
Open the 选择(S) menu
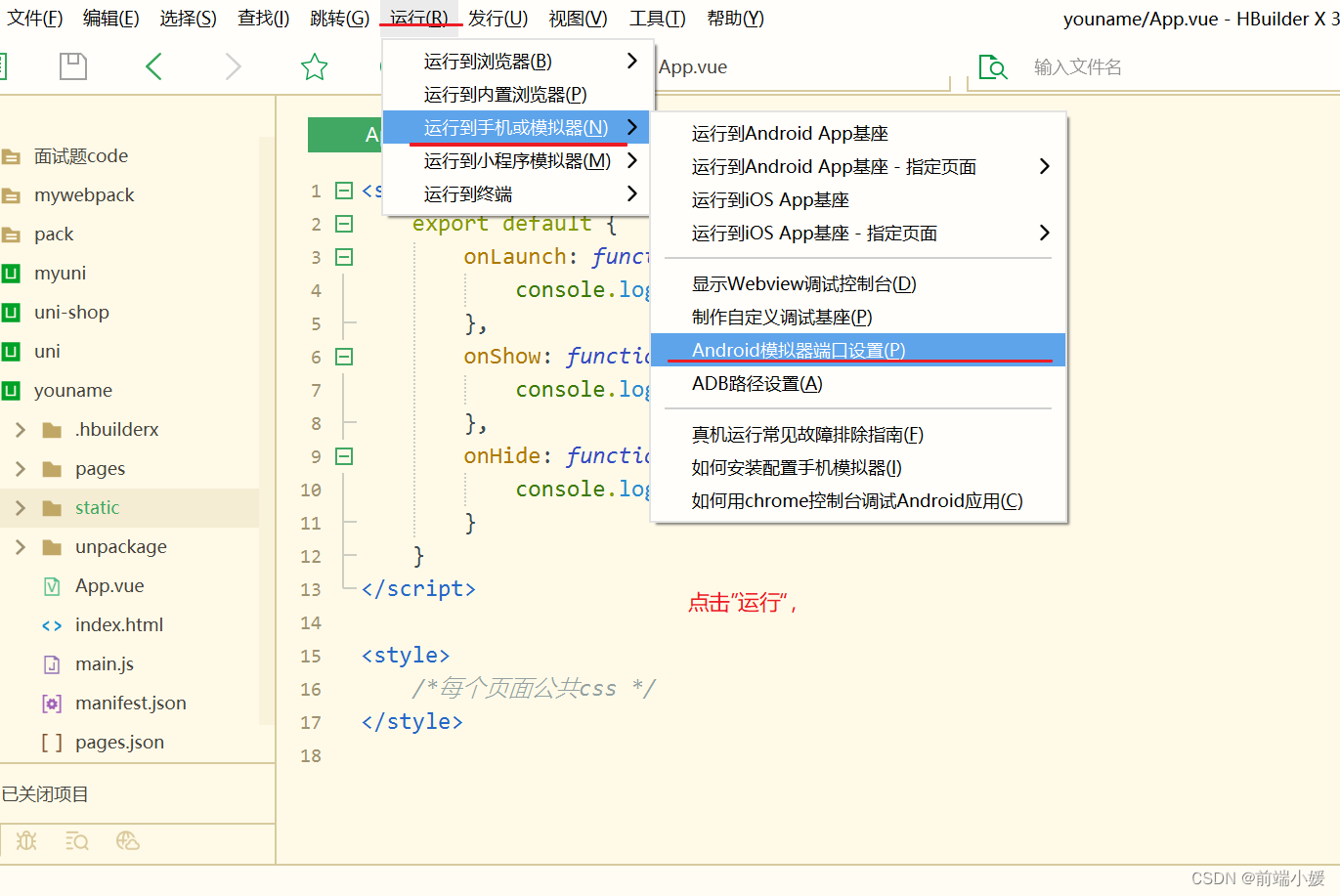(188, 19)
